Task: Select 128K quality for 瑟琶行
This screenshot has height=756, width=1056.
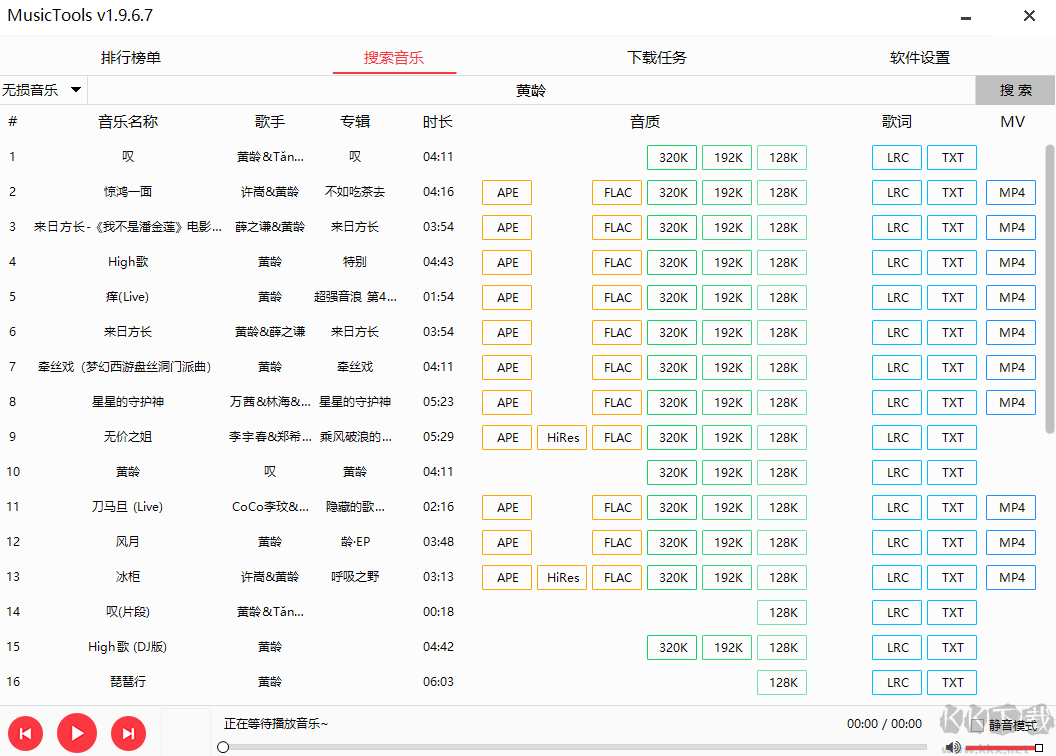Action: [781, 682]
